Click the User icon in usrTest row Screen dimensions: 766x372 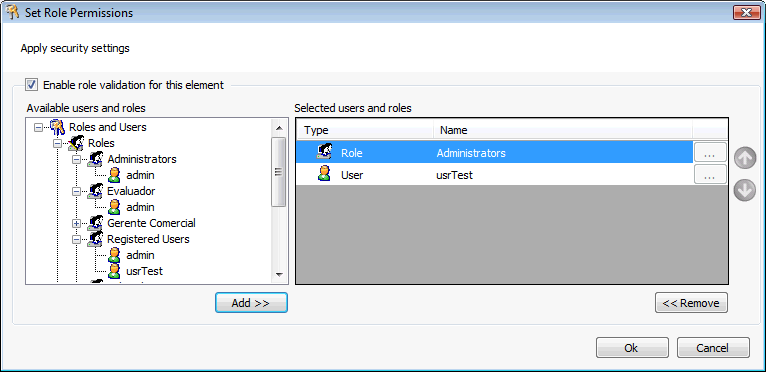(x=323, y=174)
